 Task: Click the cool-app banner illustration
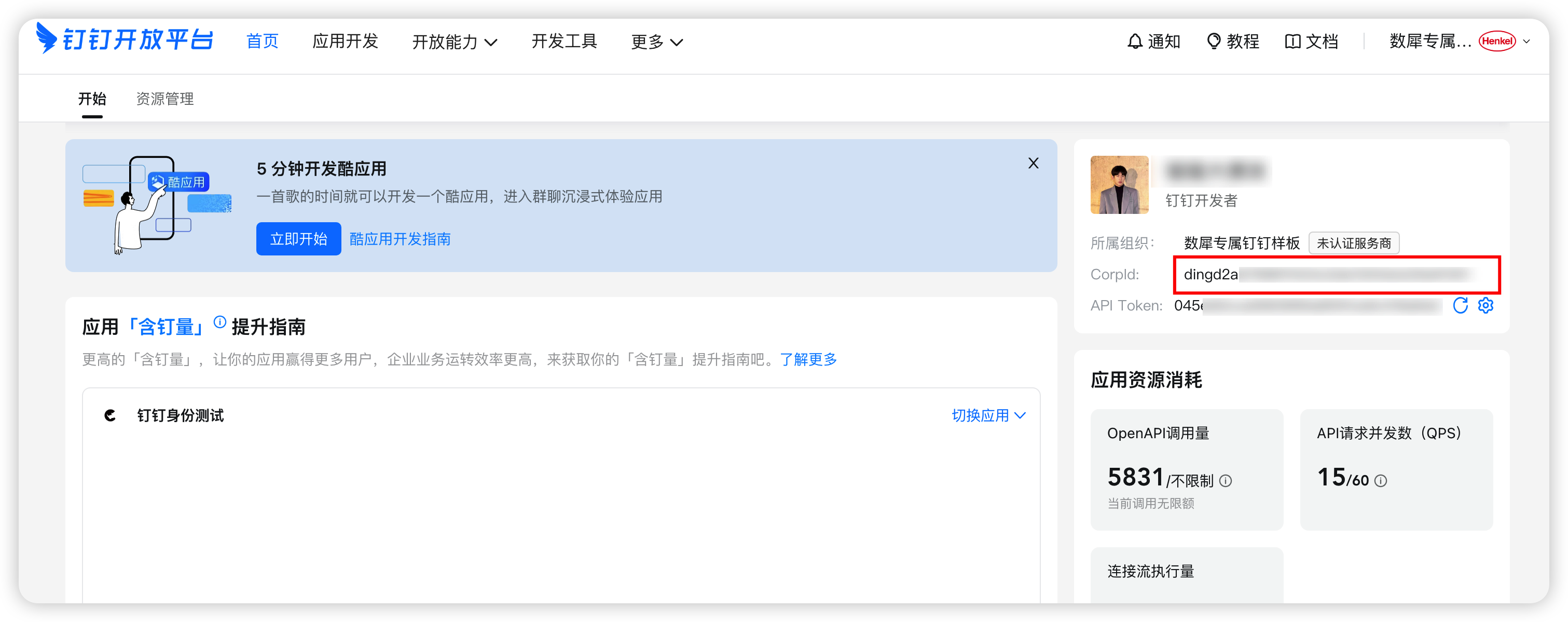(x=157, y=205)
